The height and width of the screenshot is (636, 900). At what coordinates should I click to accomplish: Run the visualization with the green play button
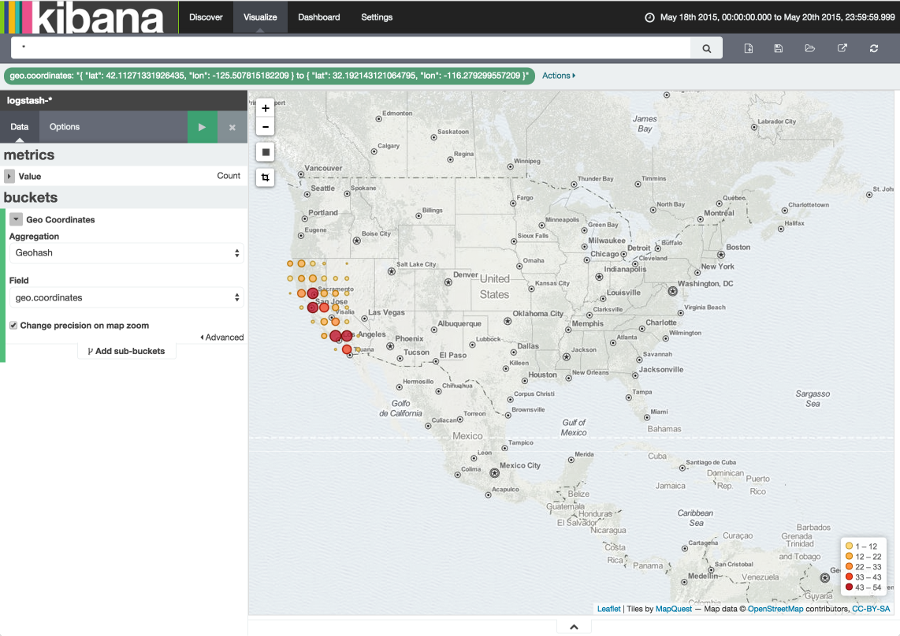200,127
